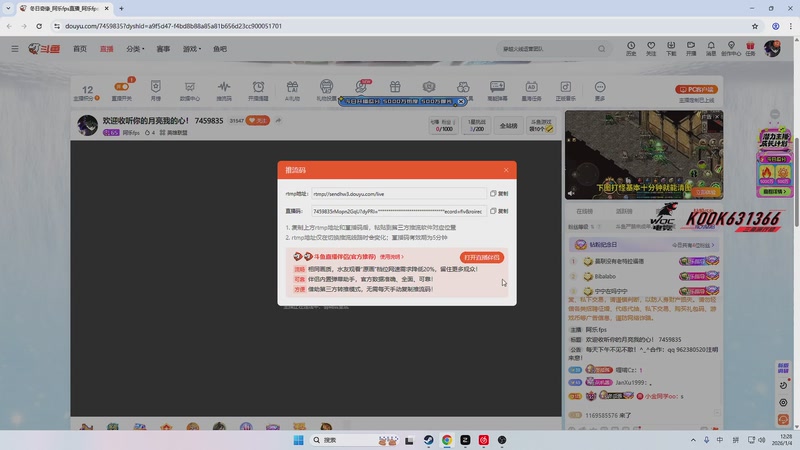The width and height of the screenshot is (800, 450).
Task: Switch to the 在线榜 tab
Action: click(x=585, y=211)
